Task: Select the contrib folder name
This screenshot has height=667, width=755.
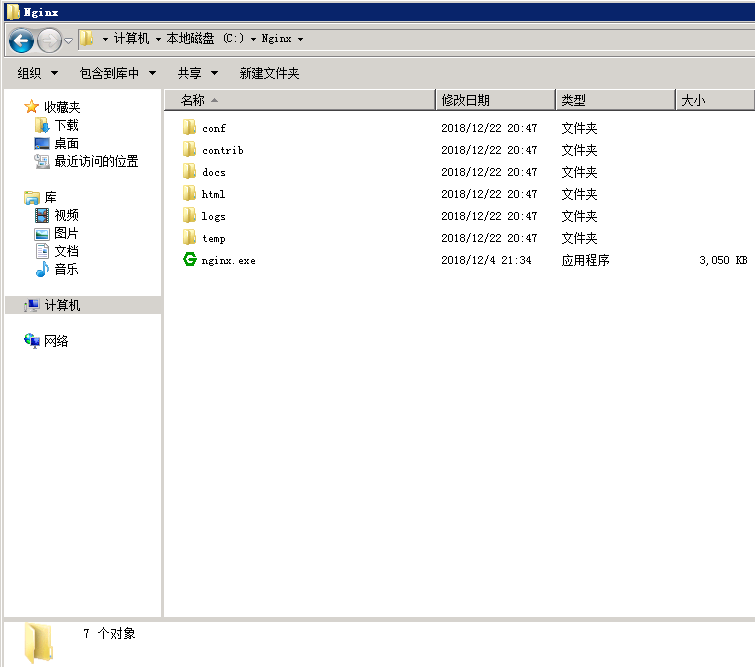Action: tap(223, 150)
